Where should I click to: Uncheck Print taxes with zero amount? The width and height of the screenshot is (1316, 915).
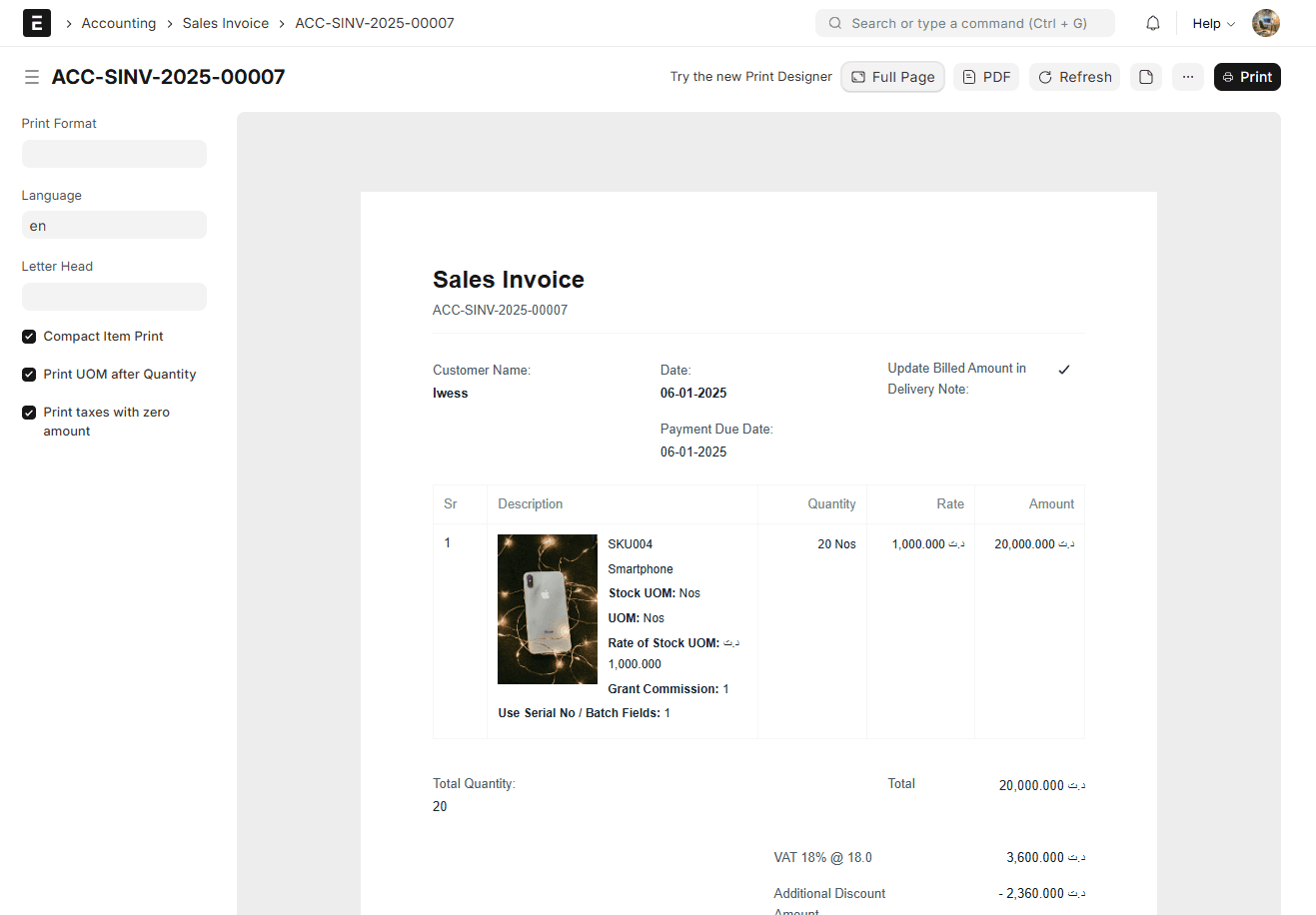[29, 413]
